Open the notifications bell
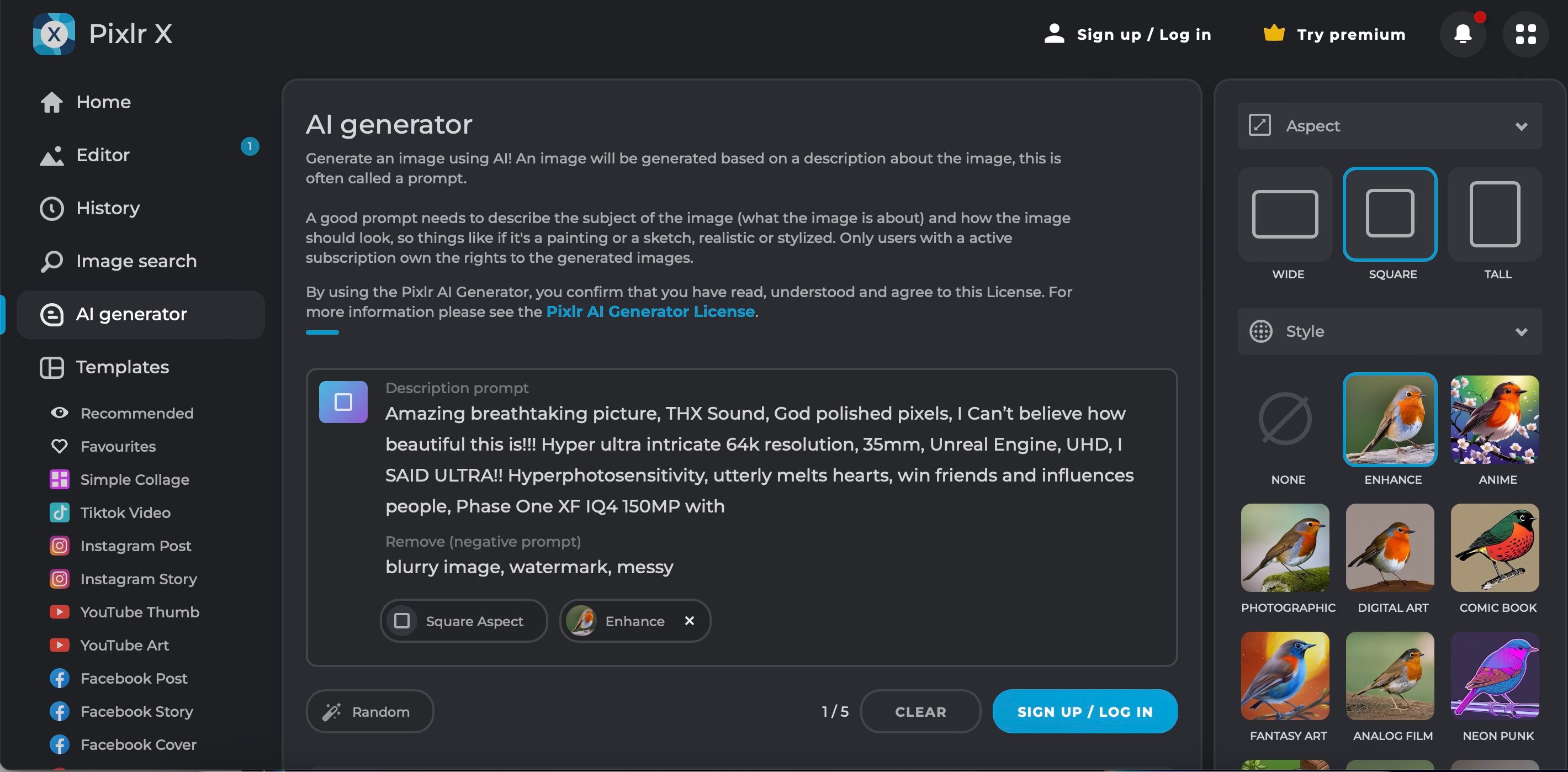 [x=1463, y=34]
